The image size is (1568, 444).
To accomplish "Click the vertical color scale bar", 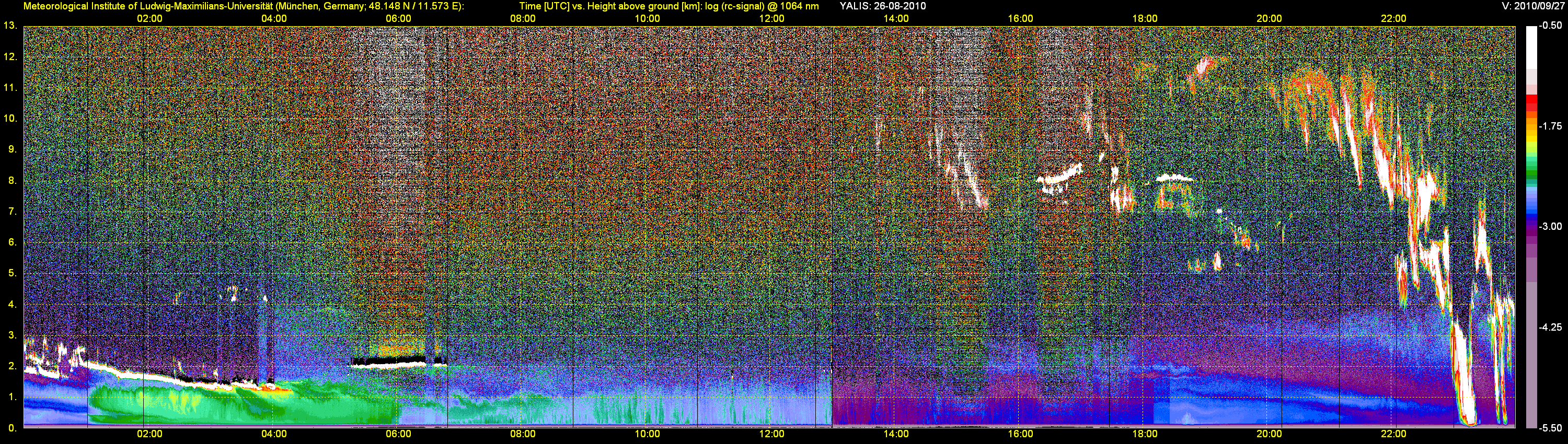I will 1531,227.
